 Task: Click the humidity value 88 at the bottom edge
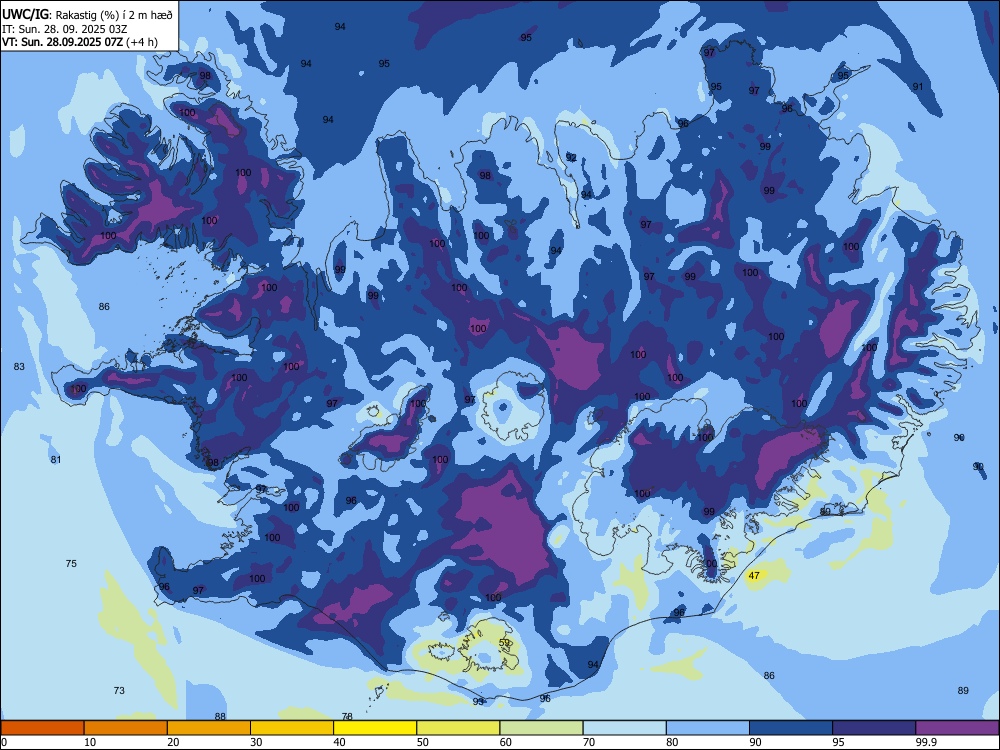[x=220, y=716]
